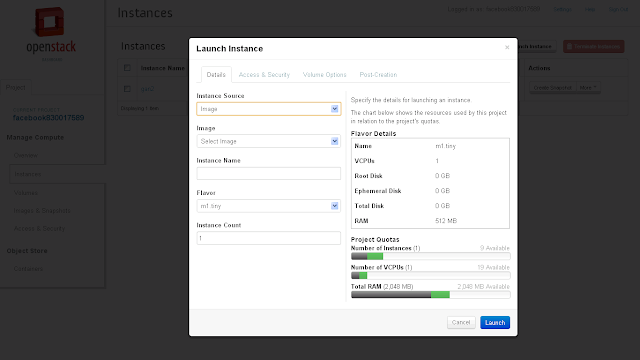
Task: Switch to the Access & Security tab
Action: click(264, 75)
